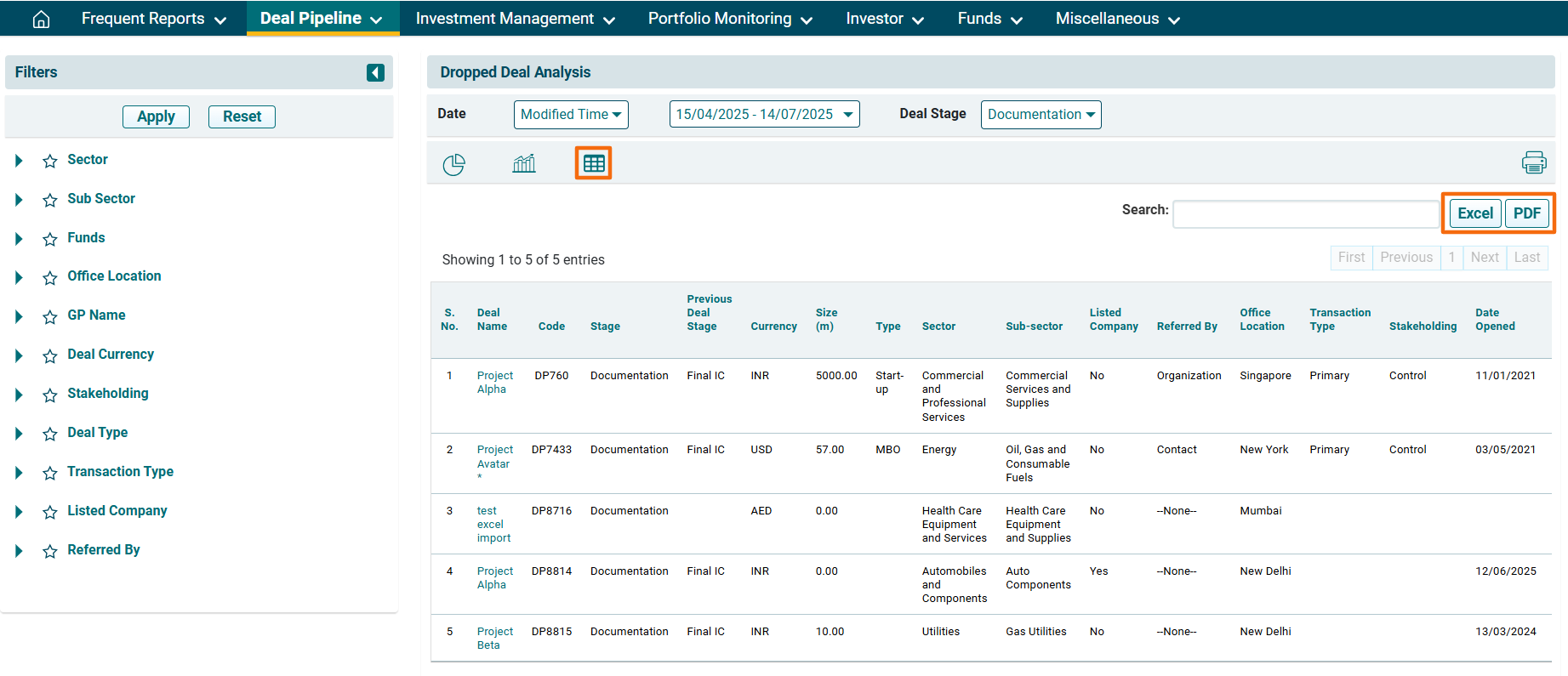This screenshot has width=1568, height=676.
Task: Open the Deal Stage Documentation dropdown
Action: 1041,115
